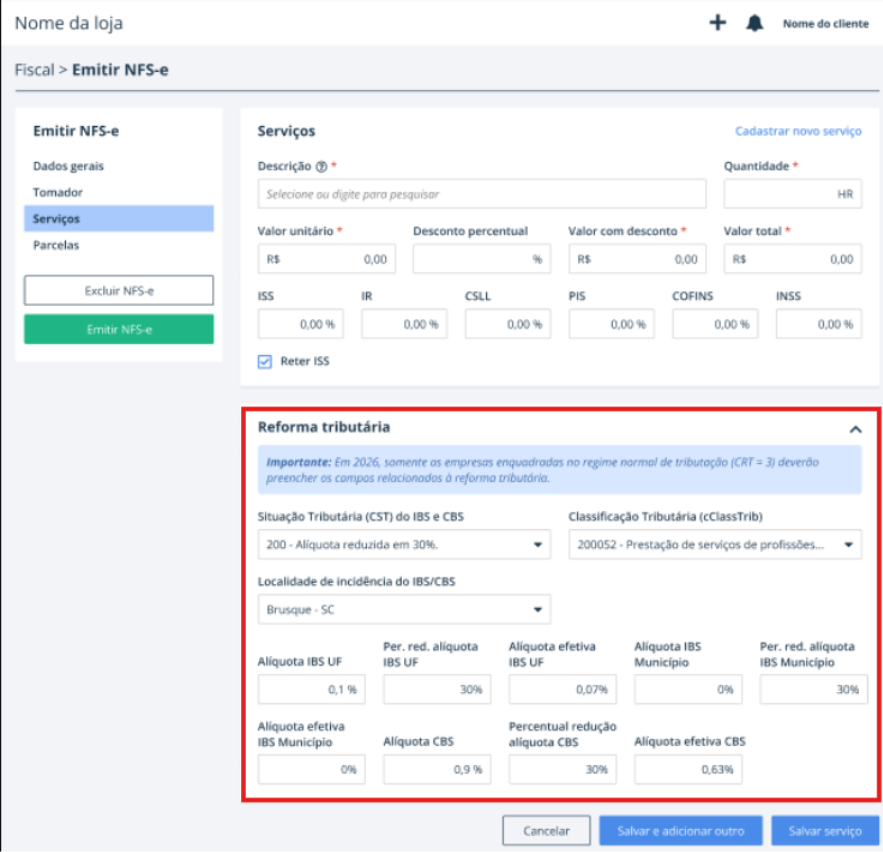Click the Excluir NFS-e button
The image size is (883, 852).
(x=119, y=291)
